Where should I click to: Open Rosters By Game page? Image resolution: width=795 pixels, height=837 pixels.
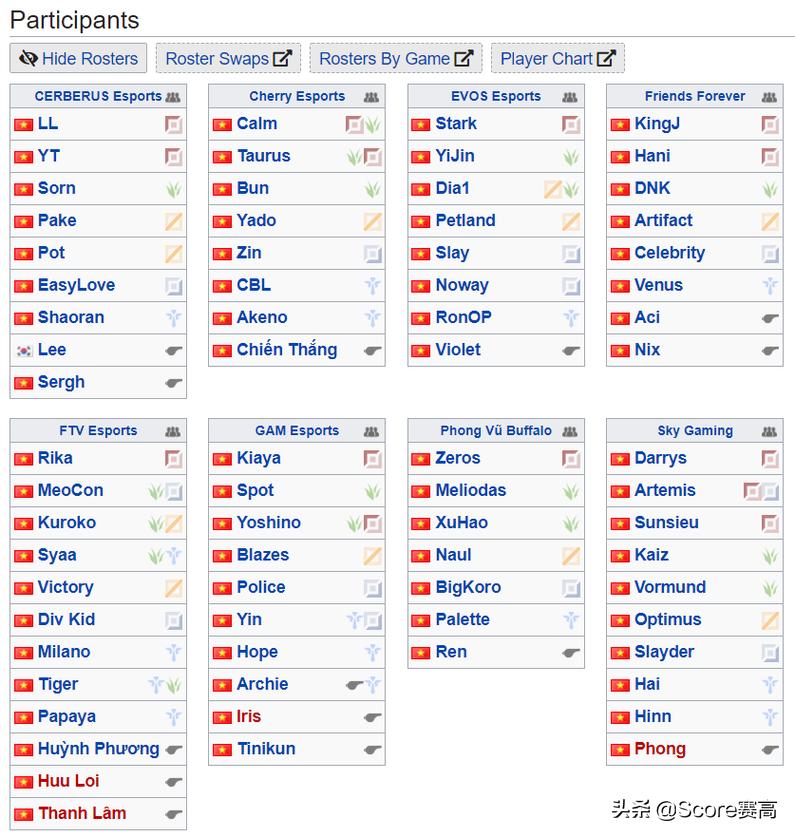[x=395, y=58]
